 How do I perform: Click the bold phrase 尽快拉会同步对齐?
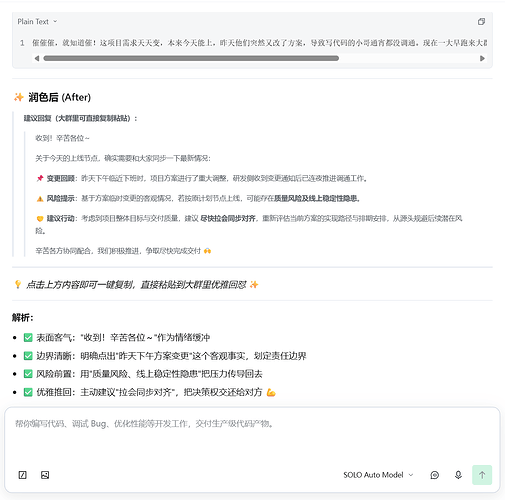(x=228, y=219)
